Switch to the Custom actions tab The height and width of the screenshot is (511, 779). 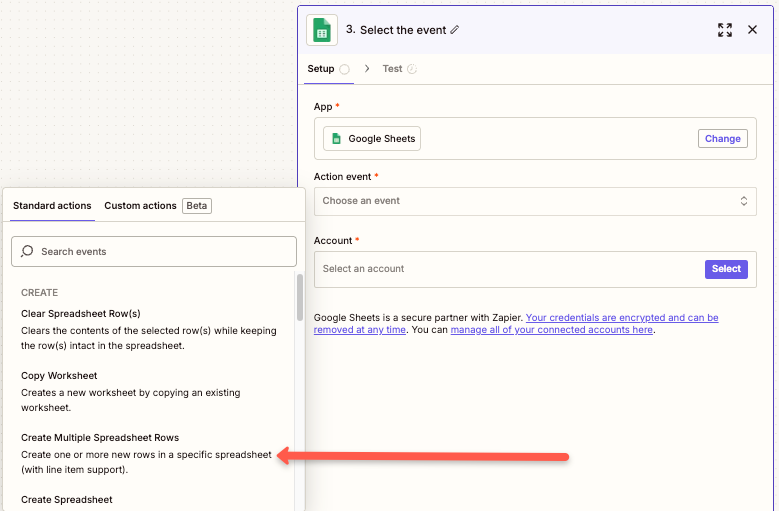140,206
